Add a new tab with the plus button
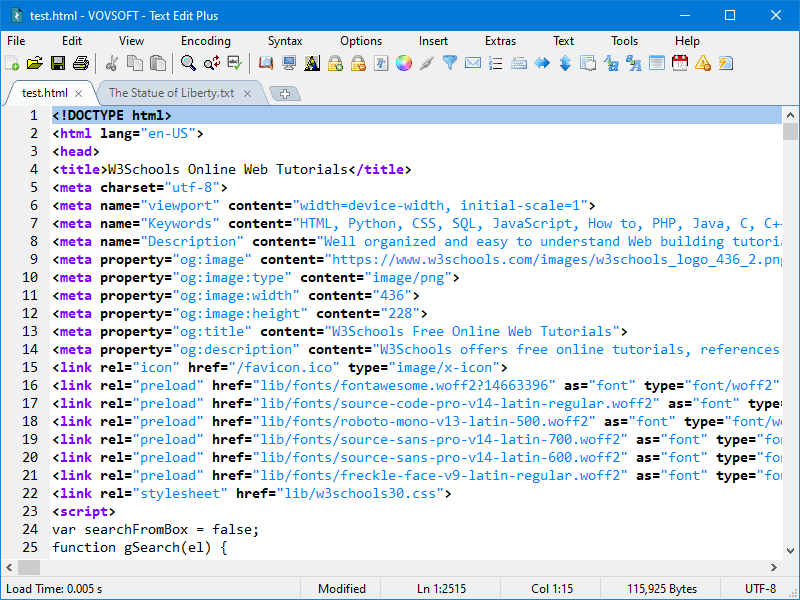Screen dimensions: 800x600 285,93
